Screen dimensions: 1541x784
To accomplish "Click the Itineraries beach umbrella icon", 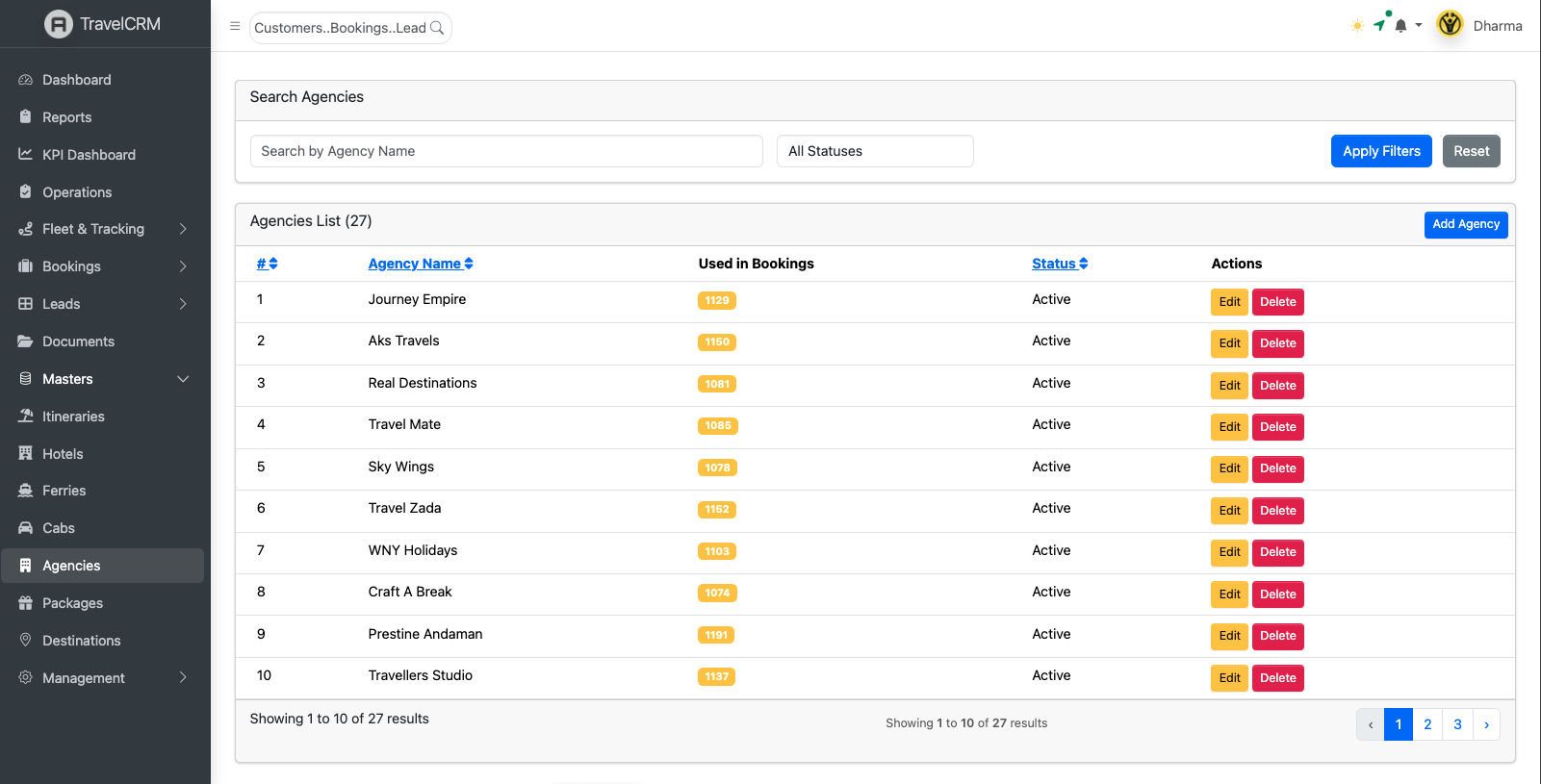I will (26, 417).
